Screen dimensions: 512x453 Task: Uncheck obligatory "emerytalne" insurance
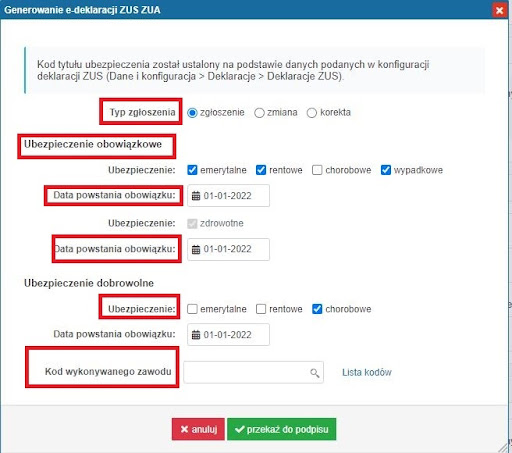click(192, 170)
